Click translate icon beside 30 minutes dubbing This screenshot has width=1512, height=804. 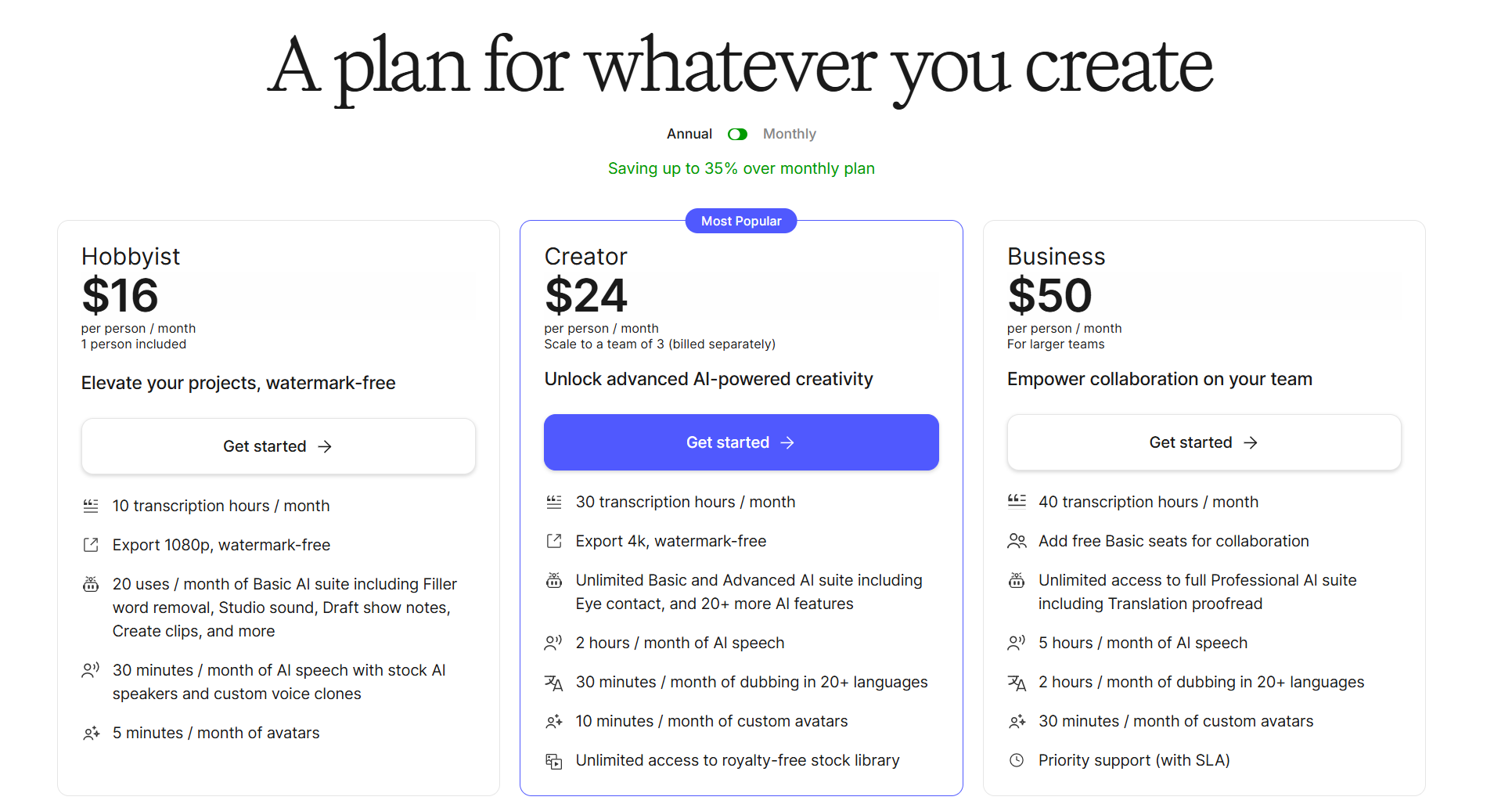[554, 683]
